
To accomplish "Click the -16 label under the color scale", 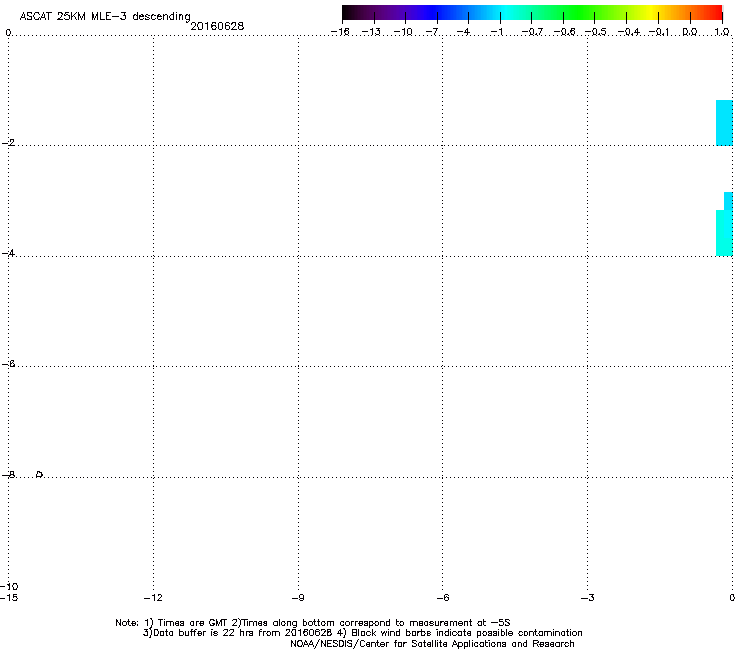I will (340, 32).
